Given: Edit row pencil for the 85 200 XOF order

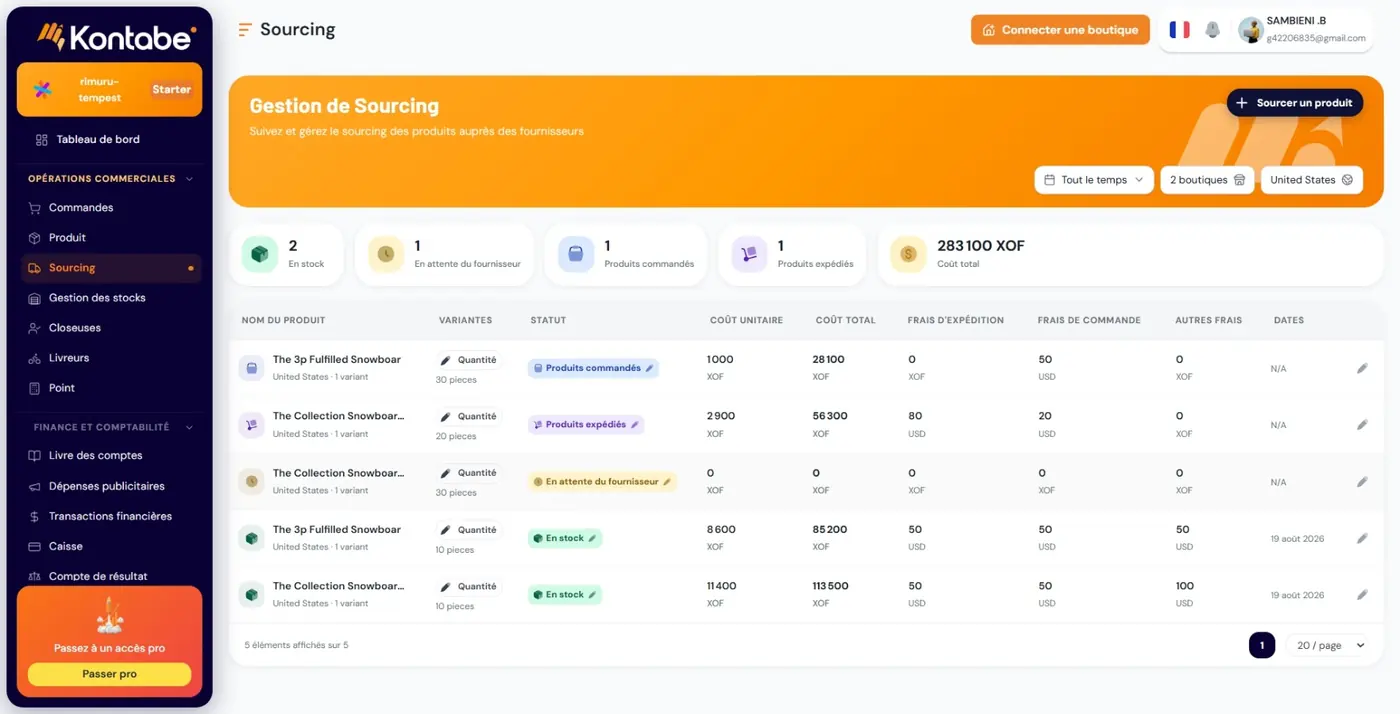Looking at the screenshot, I should pos(1362,538).
